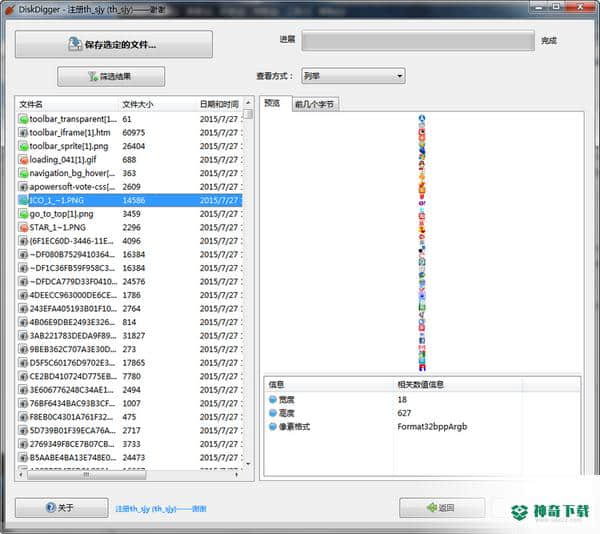The height and width of the screenshot is (534, 600).
Task: Click the icon of ~DFDCA779D33F0410... file
Action: [23, 282]
